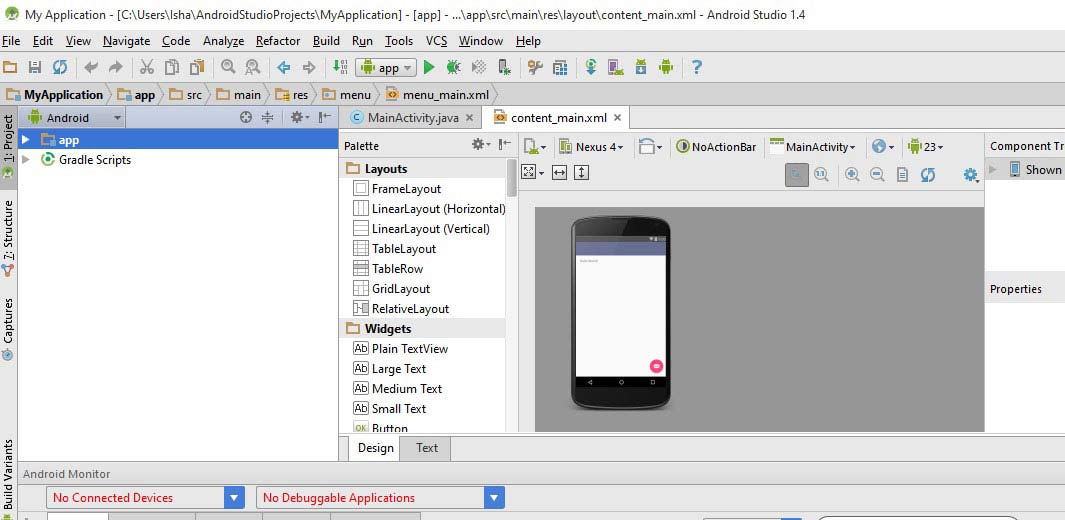1065x520 pixels.
Task: Click the Save All toolbar icon
Action: 35,67
